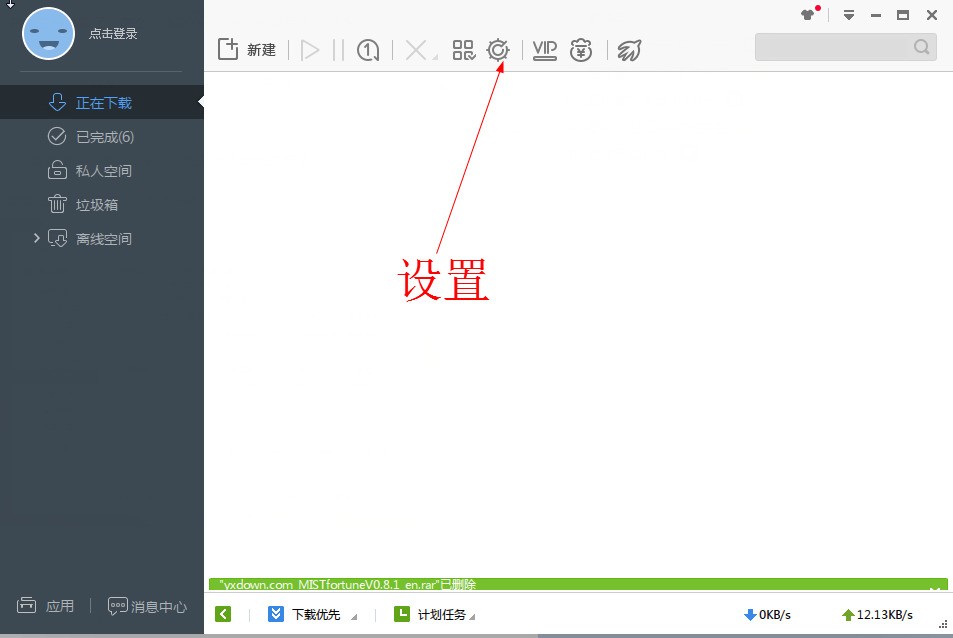
Task: Click the delete X icon in toolbar
Action: [x=417, y=50]
